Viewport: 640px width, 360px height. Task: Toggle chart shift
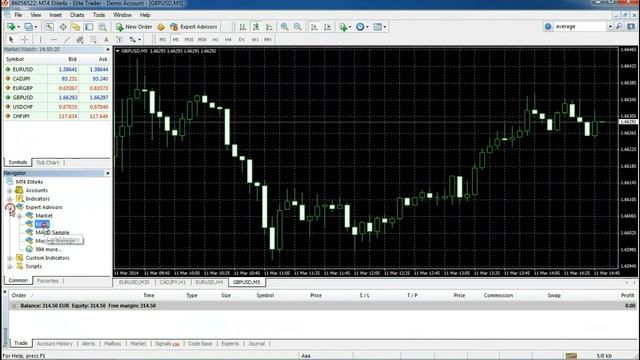327,27
